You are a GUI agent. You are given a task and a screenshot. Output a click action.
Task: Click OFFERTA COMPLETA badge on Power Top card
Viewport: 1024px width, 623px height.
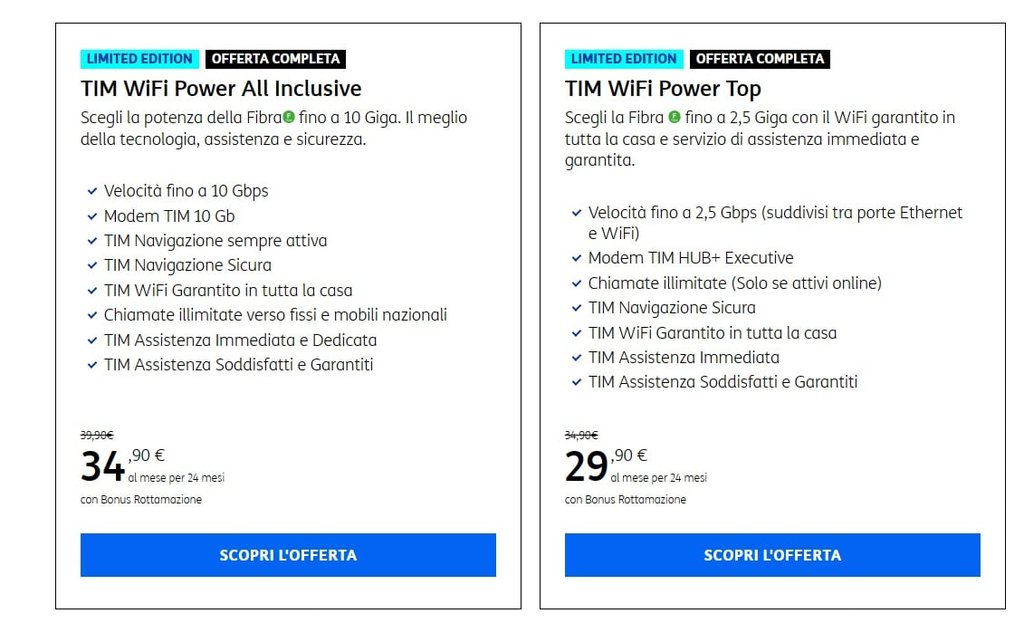[759, 59]
